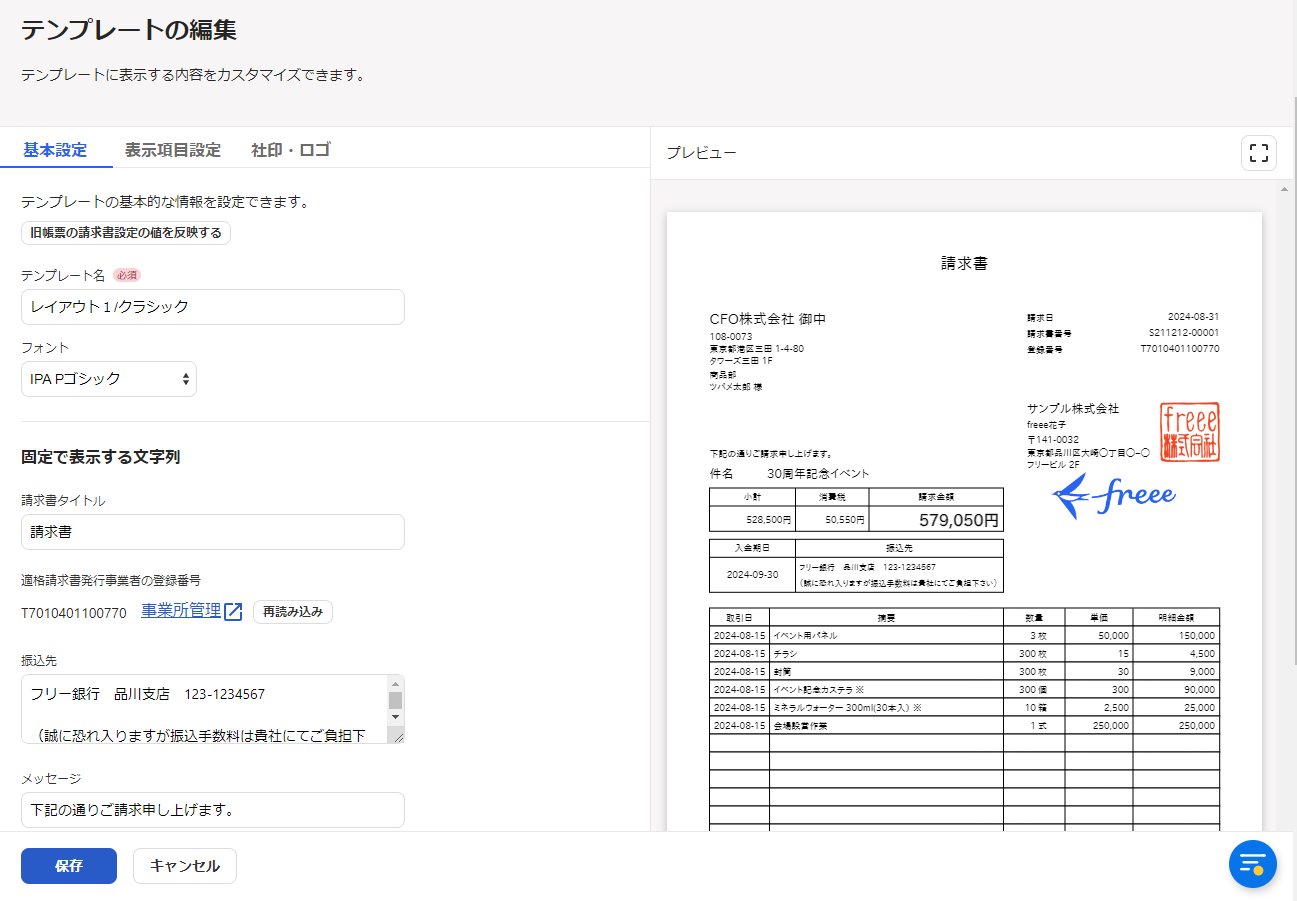Open the external link icon beside 事業所管理
Image resolution: width=1297 pixels, height=901 pixels.
[233, 612]
